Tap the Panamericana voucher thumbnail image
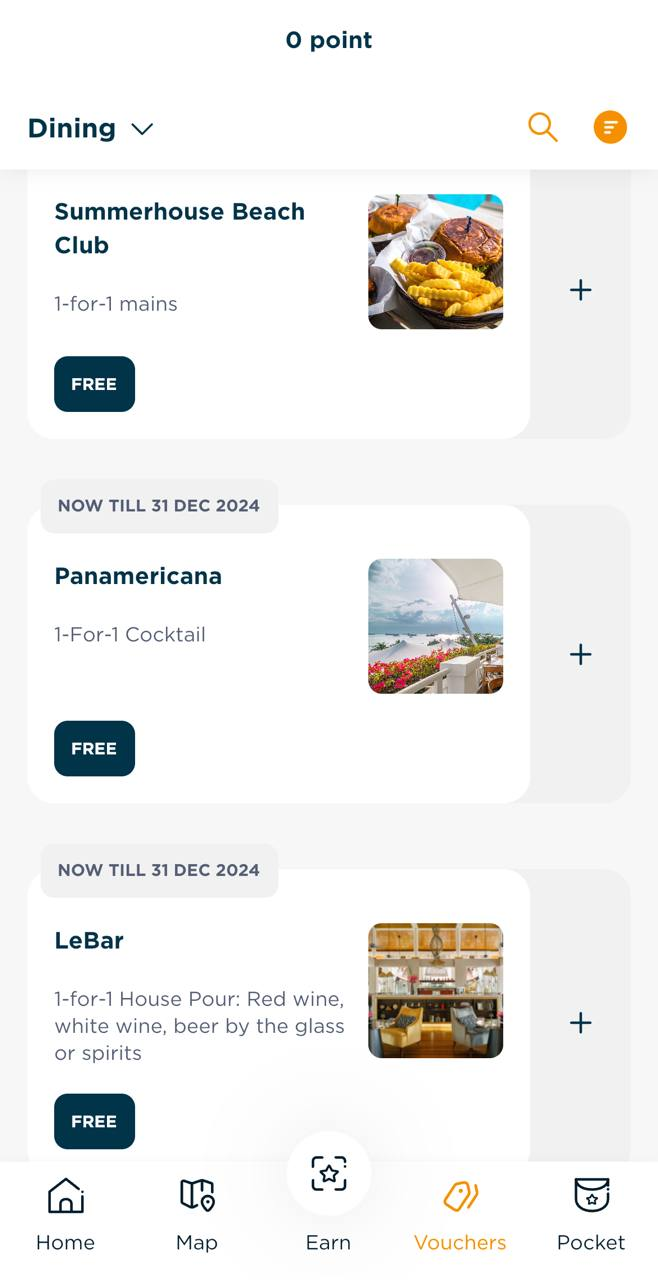 tap(436, 626)
